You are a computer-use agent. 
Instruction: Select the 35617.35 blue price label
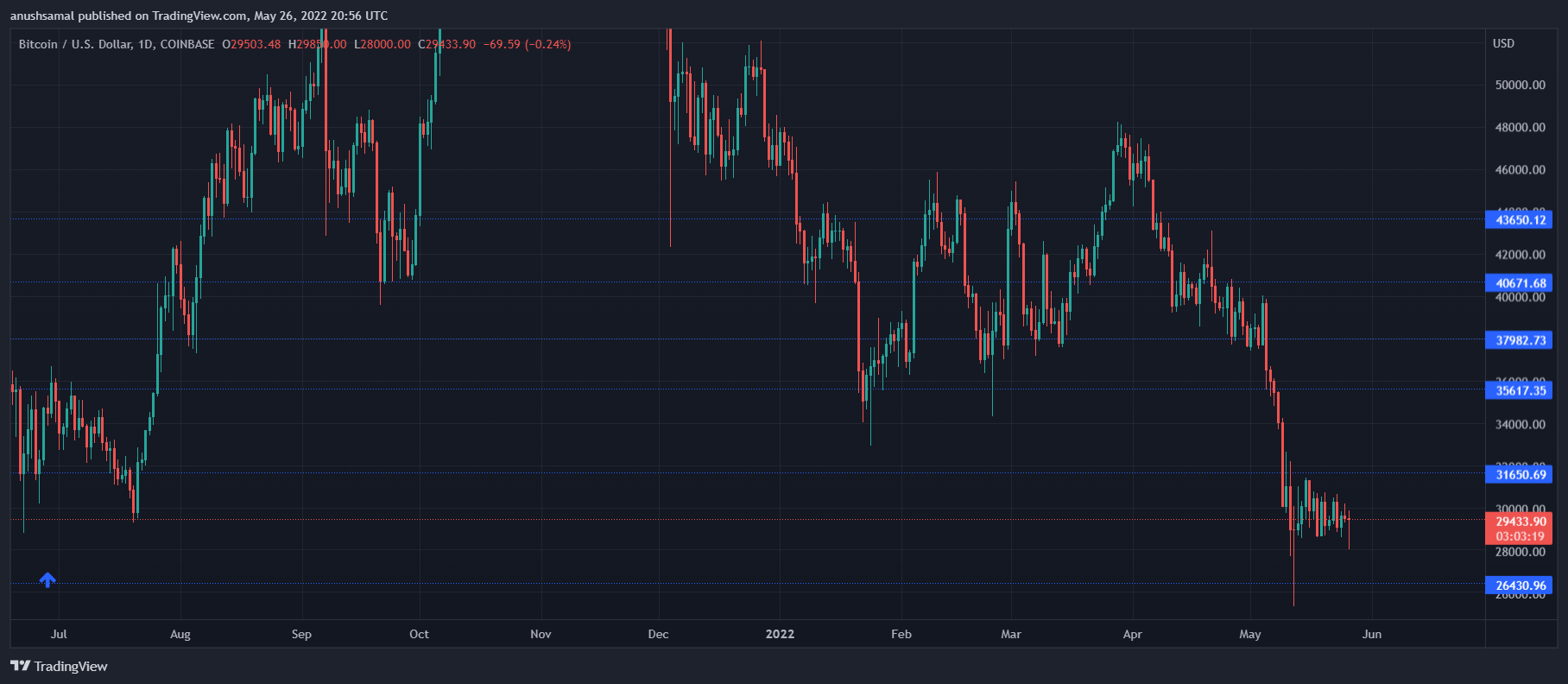[x=1520, y=390]
